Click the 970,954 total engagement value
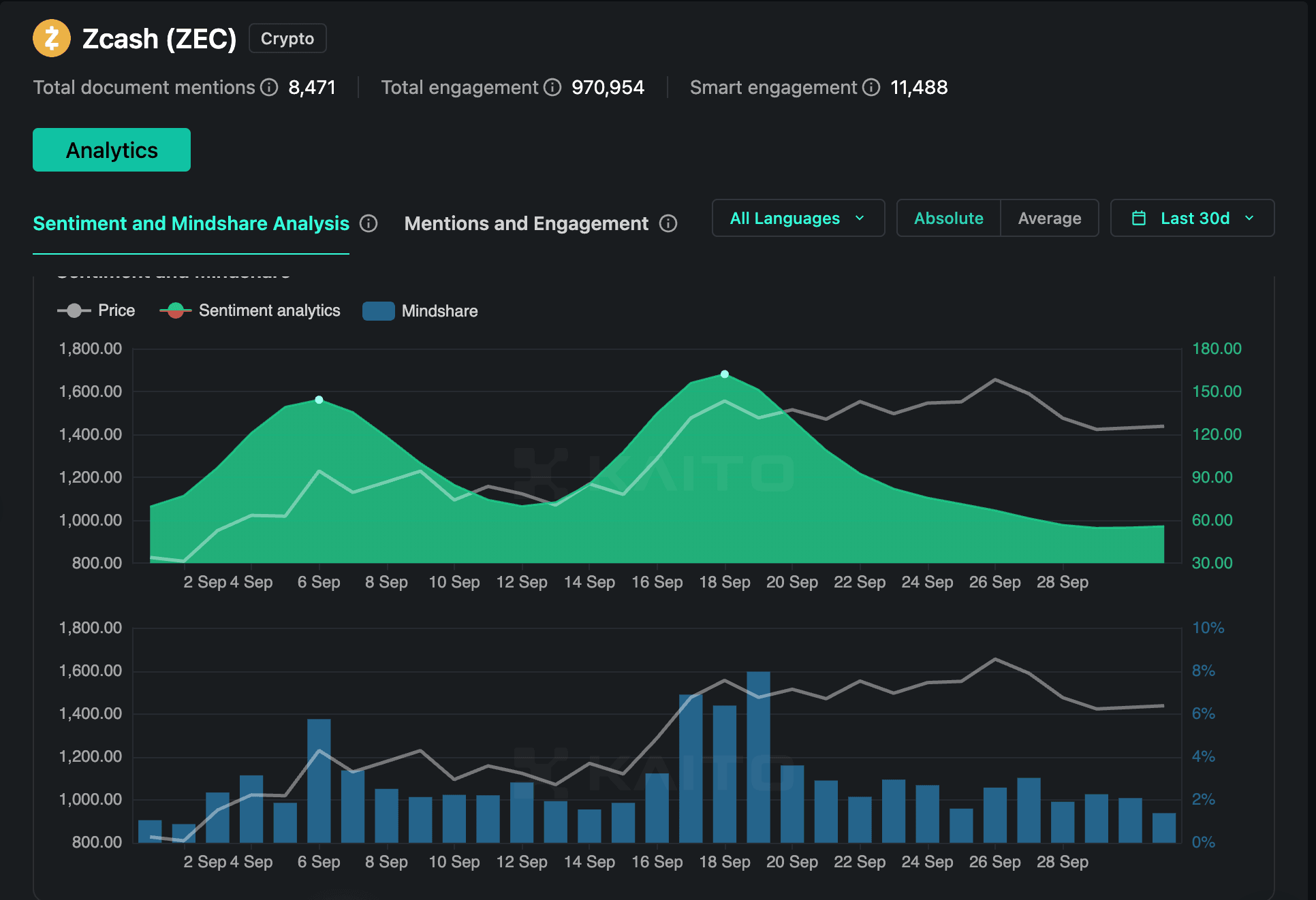Viewport: 1316px width, 900px height. [608, 87]
